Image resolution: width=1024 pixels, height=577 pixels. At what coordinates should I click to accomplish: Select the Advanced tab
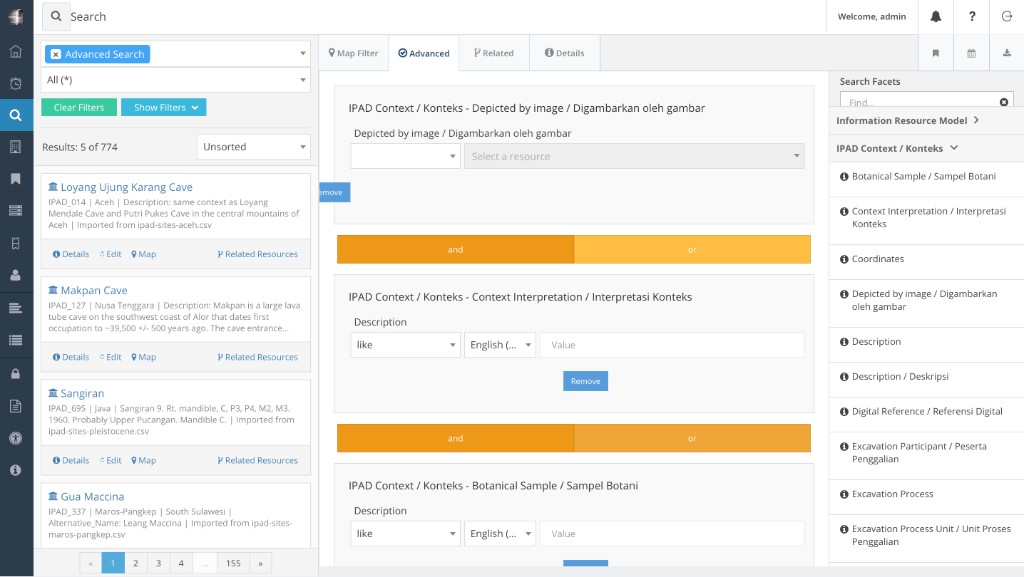[x=424, y=54]
